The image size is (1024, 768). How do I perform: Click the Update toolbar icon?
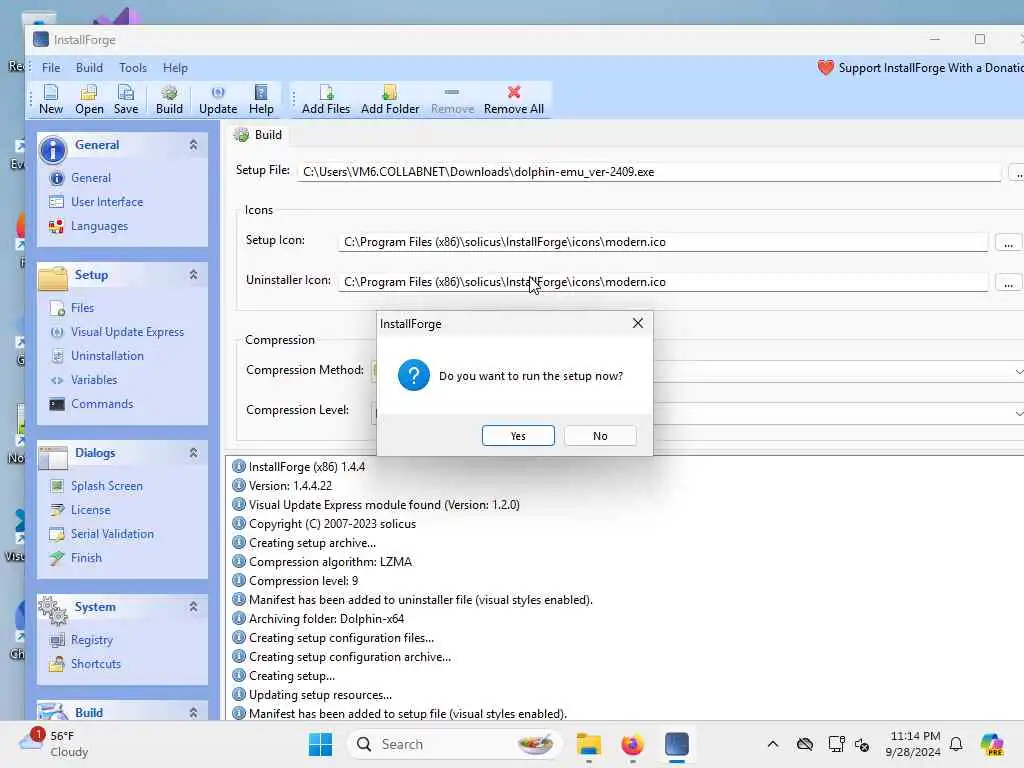(218, 99)
